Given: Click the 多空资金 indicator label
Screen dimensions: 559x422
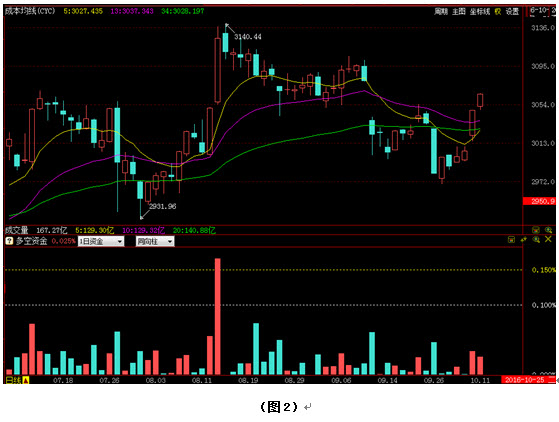Looking at the screenshot, I should pos(31,241).
